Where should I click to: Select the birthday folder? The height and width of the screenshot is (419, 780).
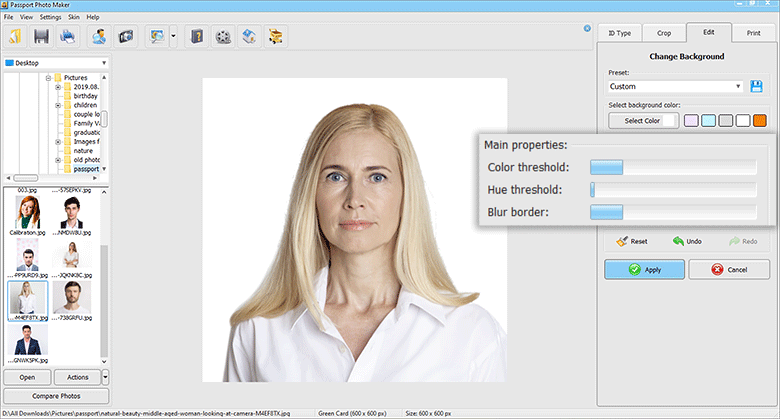(x=86, y=96)
